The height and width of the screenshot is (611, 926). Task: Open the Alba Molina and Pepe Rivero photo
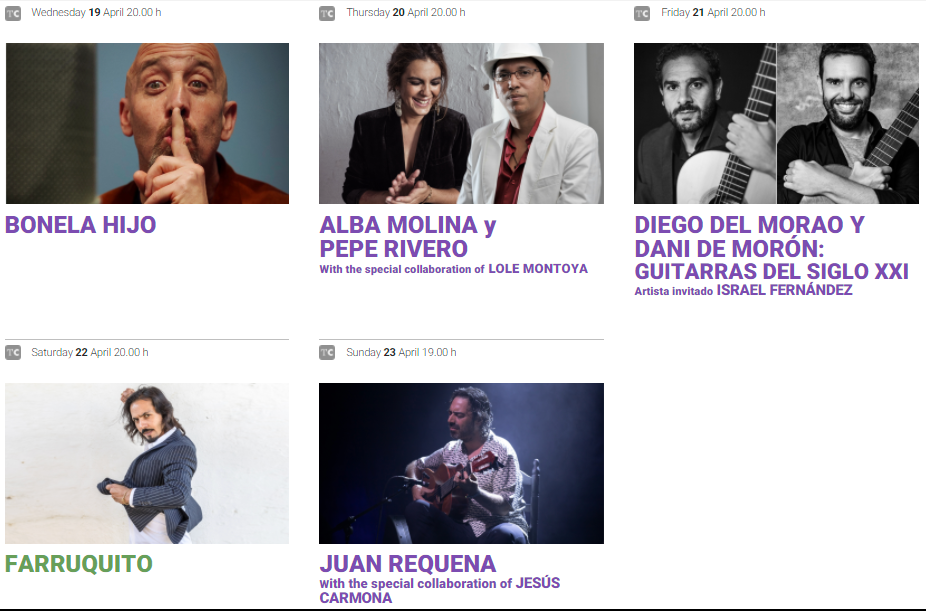tap(461, 123)
